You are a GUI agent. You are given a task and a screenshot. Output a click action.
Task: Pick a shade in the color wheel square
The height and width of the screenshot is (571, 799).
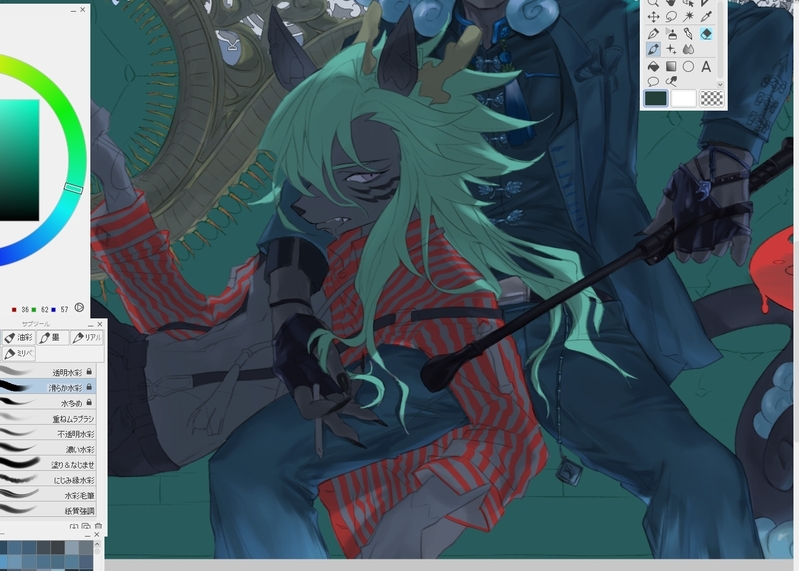[x=19, y=160]
